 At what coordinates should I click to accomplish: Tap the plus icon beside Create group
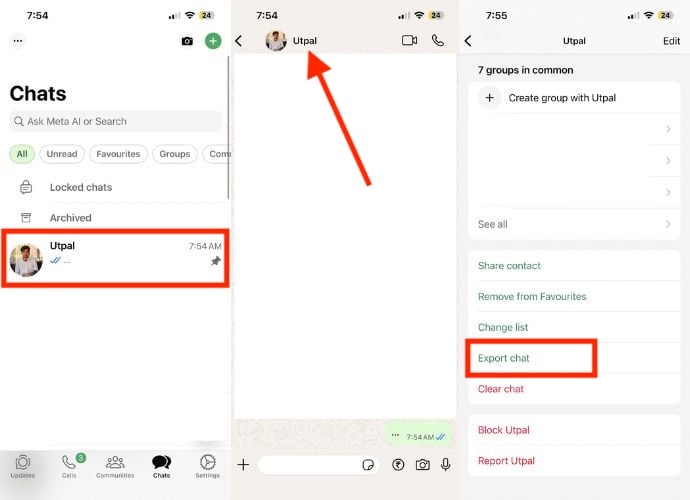[x=489, y=98]
